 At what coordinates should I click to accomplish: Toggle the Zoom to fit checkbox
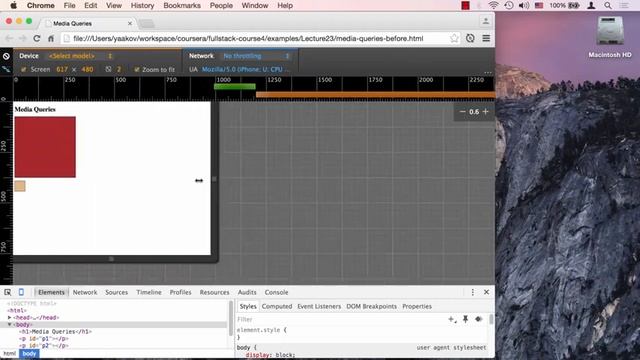[137, 69]
